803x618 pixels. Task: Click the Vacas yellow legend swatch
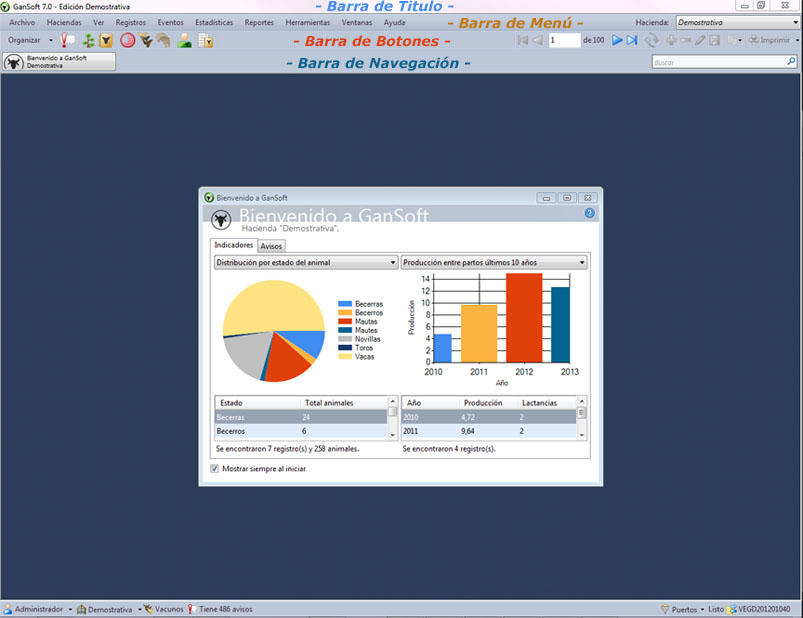[x=345, y=356]
